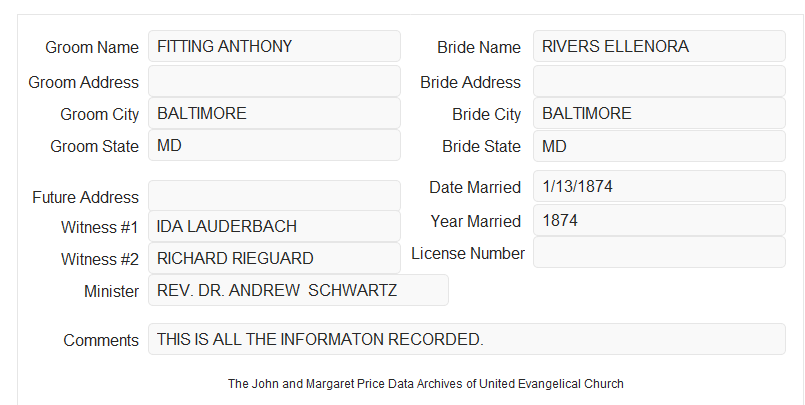Image resolution: width=805 pixels, height=405 pixels.
Task: Focus the empty Bride Address field
Action: pyautogui.click(x=659, y=81)
